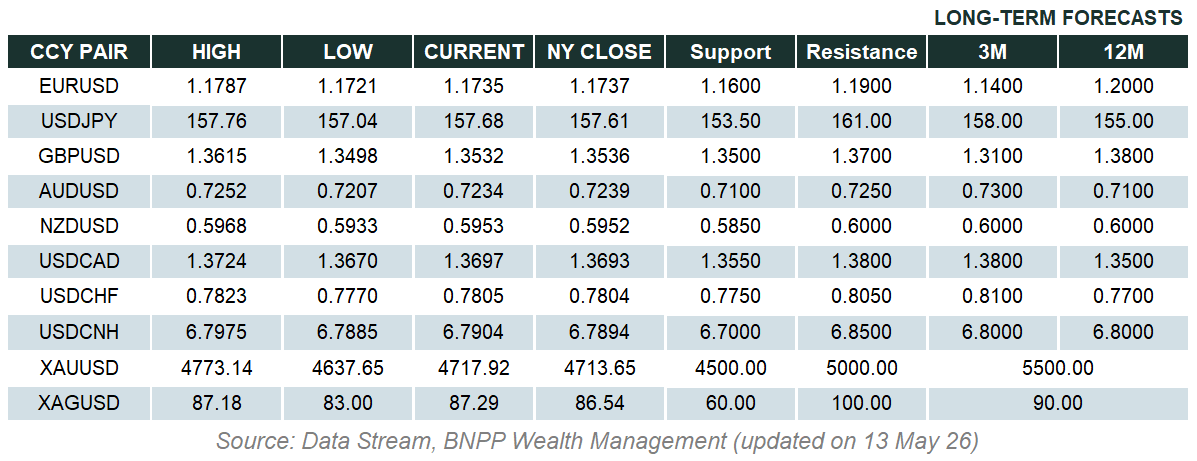Click the GBPUSD row label
Viewport: 1197px width, 461px height.
click(x=79, y=156)
